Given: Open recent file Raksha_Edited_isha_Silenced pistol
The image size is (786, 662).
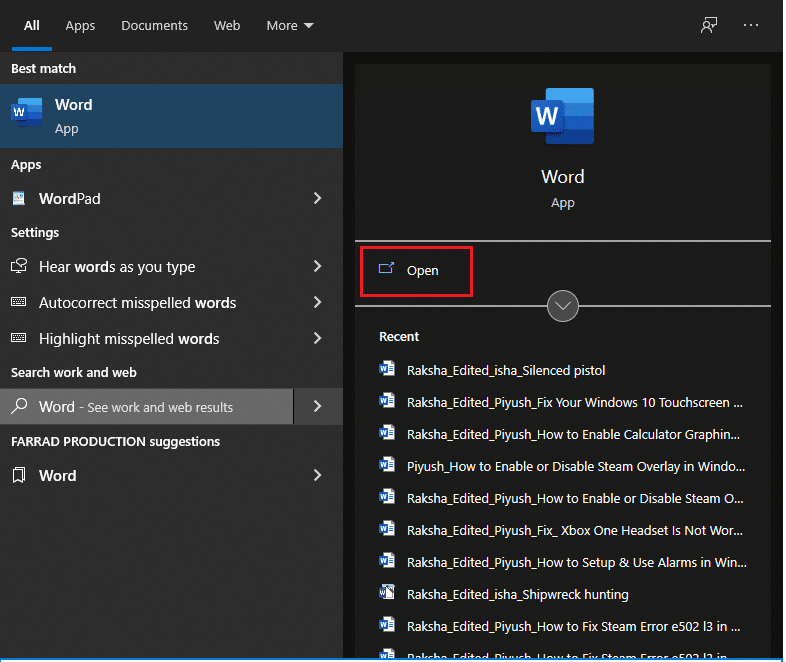Looking at the screenshot, I should click(505, 370).
